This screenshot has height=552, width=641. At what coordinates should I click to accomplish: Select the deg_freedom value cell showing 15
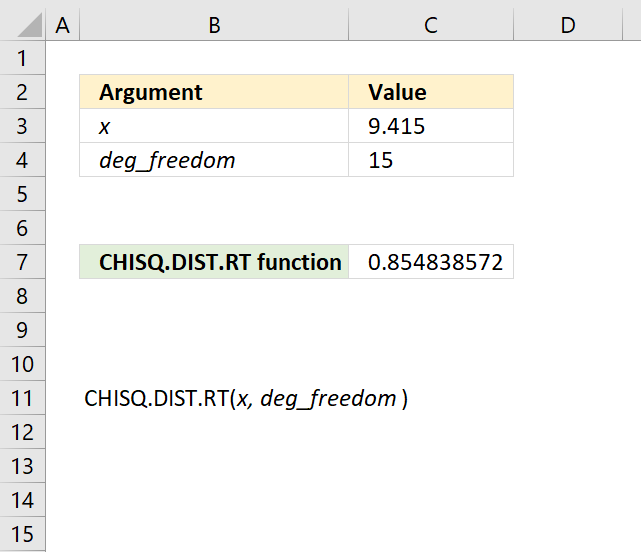431,160
